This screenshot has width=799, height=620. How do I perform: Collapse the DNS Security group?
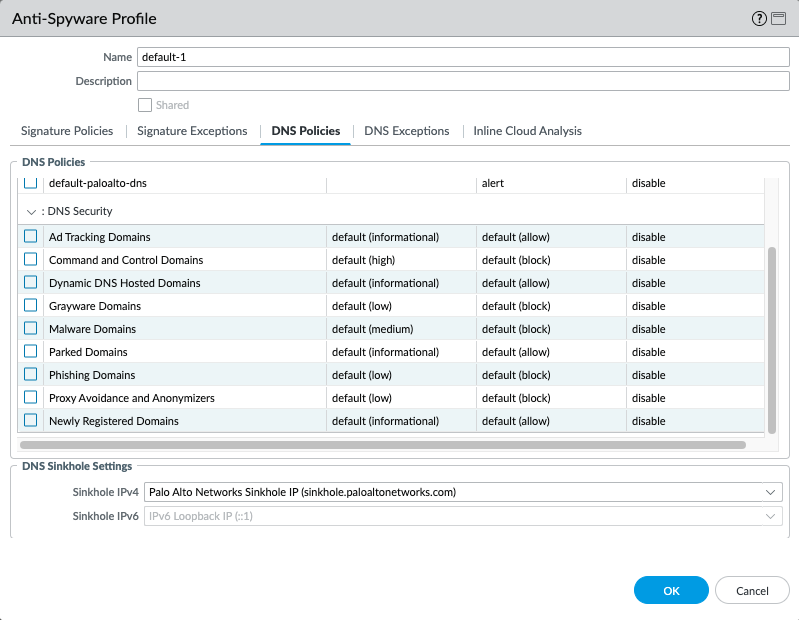point(31,212)
